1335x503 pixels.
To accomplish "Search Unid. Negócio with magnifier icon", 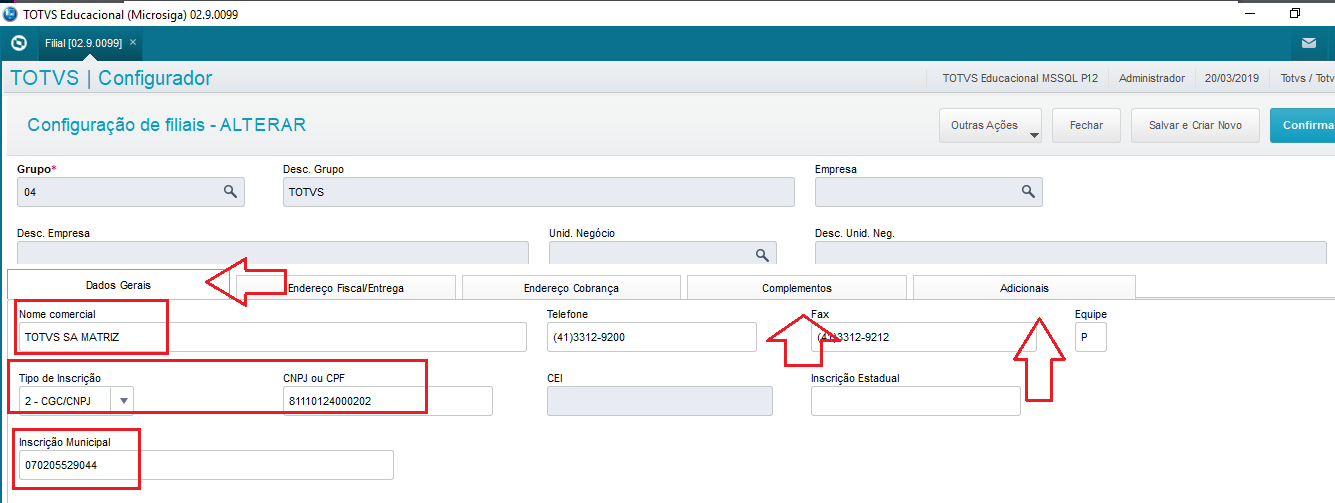I will (x=762, y=254).
